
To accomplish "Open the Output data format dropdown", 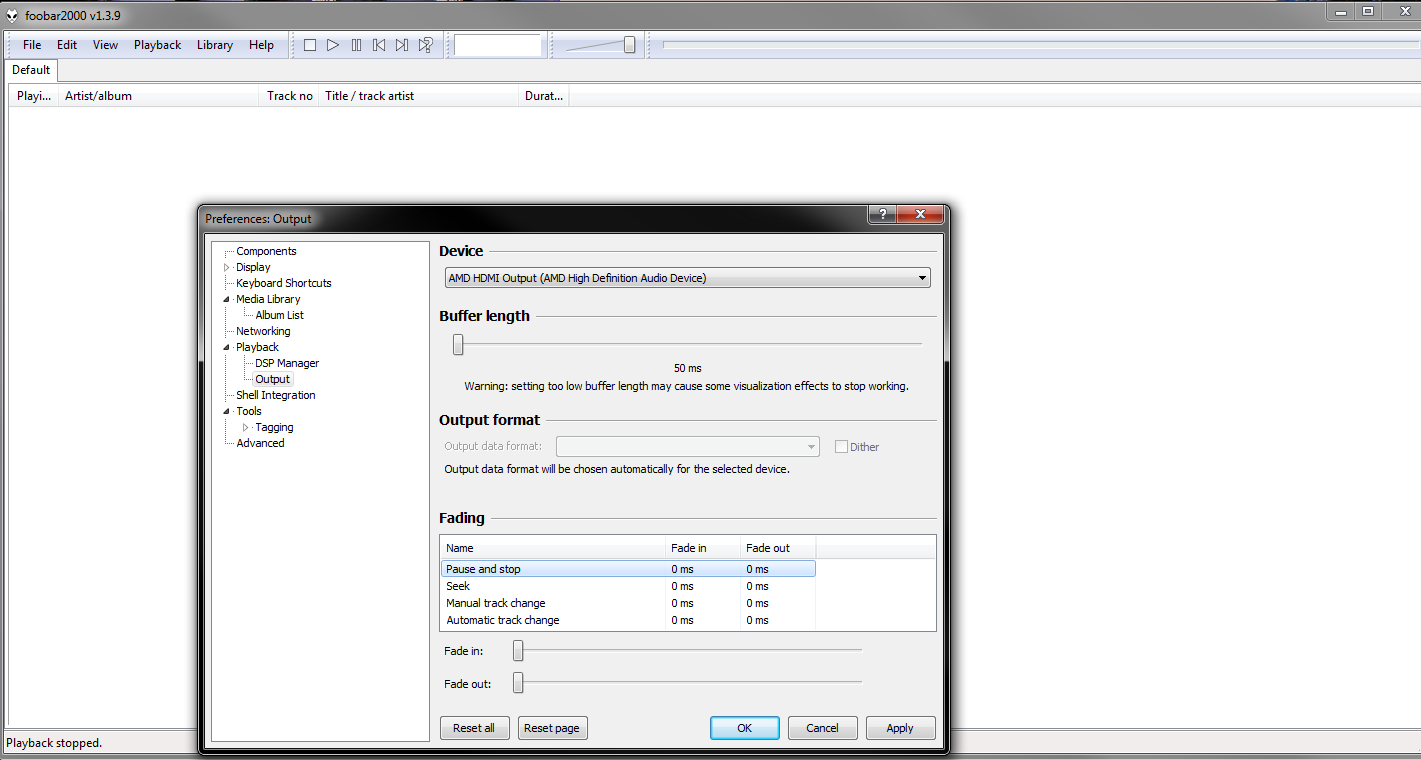I will coord(688,447).
